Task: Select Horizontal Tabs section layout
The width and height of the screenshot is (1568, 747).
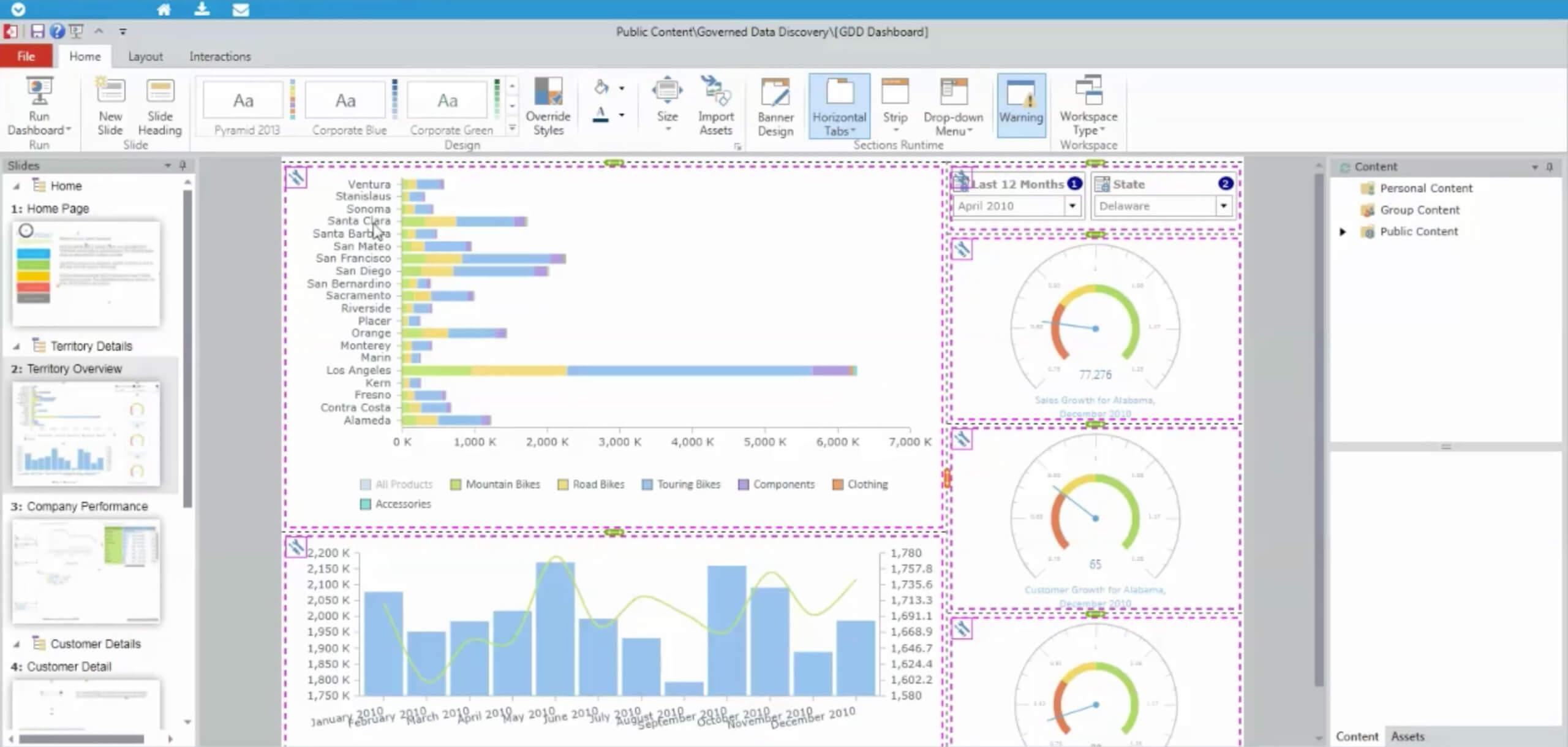Action: pyautogui.click(x=839, y=107)
